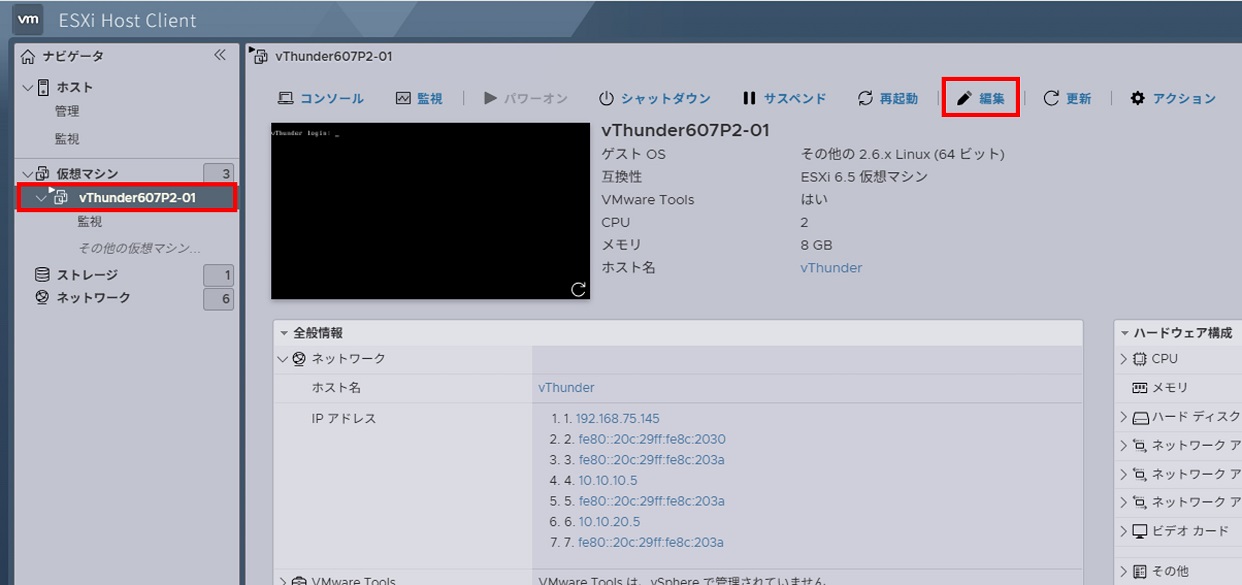Image resolution: width=1242 pixels, height=585 pixels.
Task: Suspend the VM using サスペンド
Action: click(784, 98)
